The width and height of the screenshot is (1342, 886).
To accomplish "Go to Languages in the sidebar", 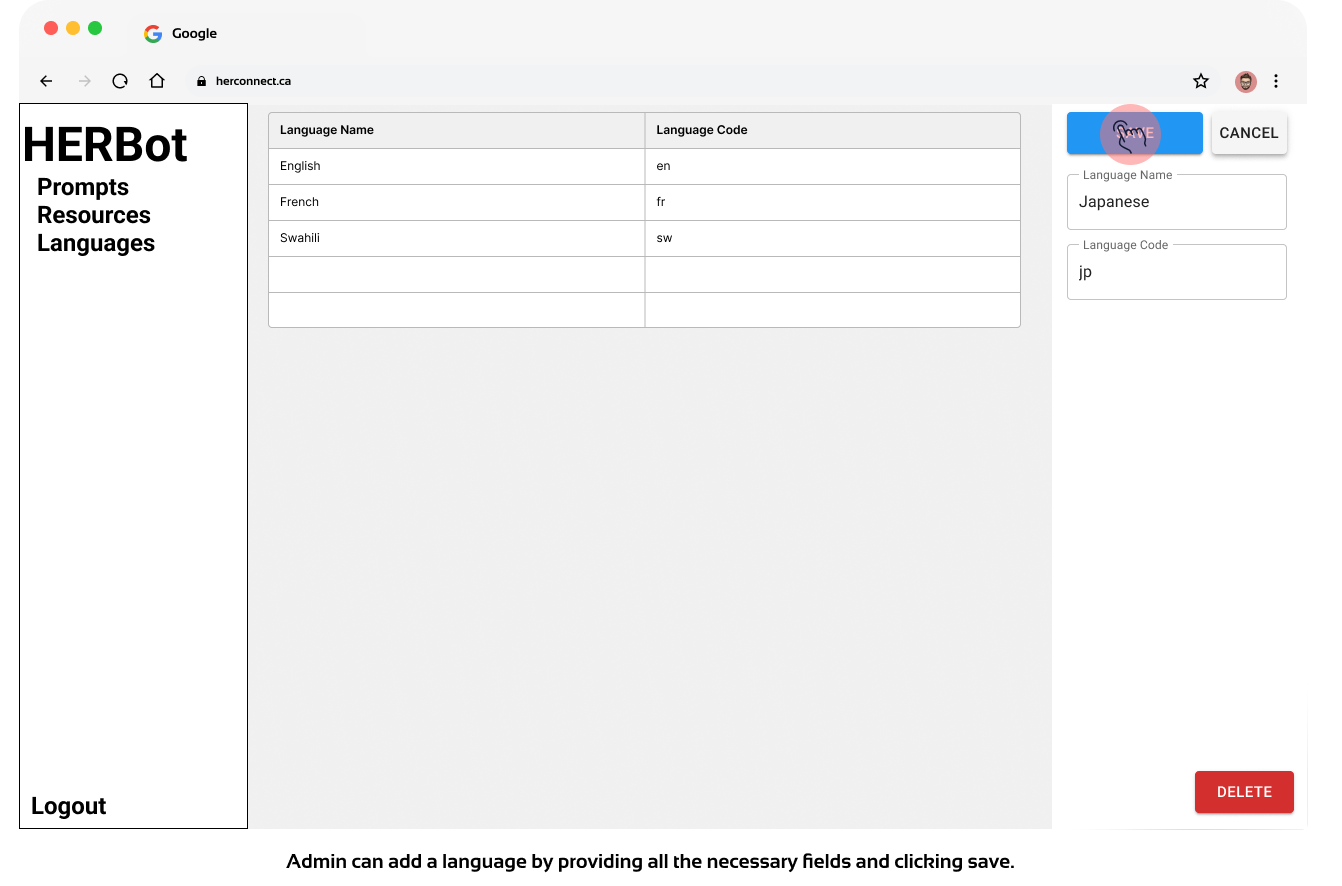I will coord(96,243).
